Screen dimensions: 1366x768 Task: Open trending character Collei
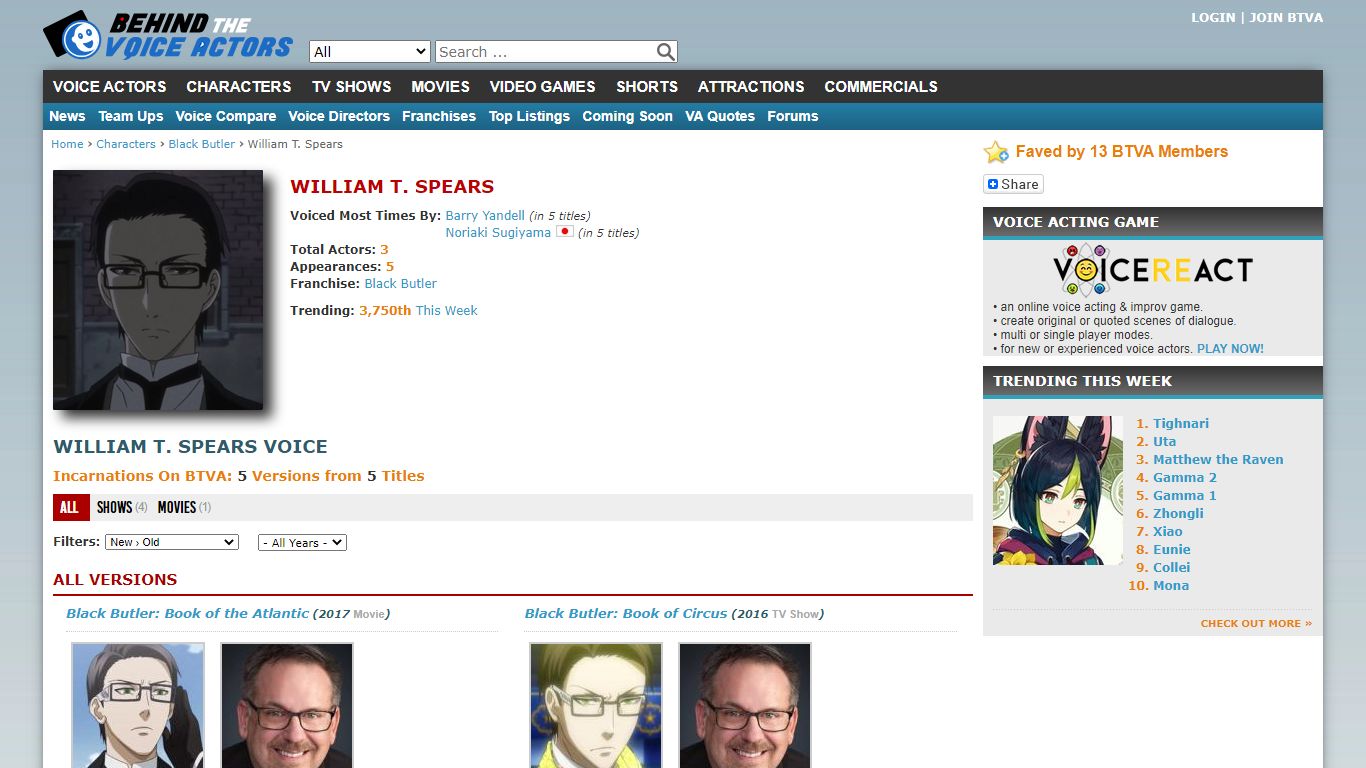1172,567
